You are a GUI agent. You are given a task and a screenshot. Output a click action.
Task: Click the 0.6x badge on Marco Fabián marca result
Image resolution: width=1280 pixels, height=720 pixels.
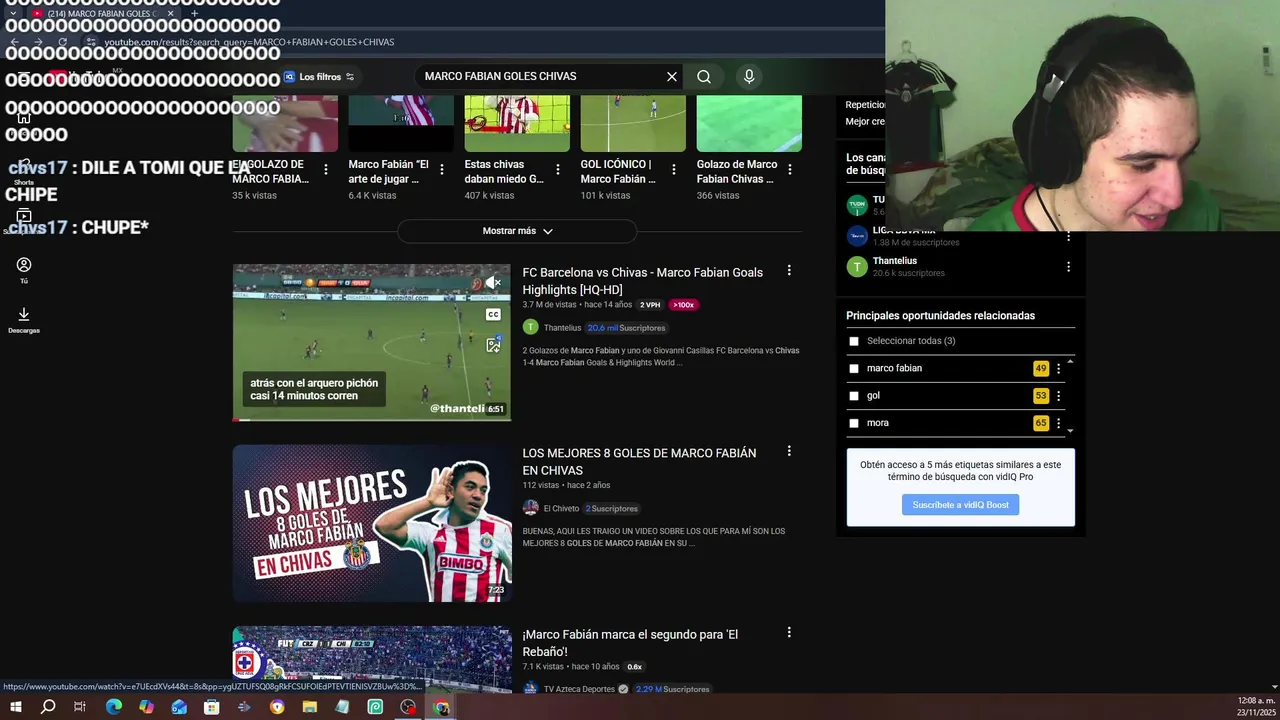pyautogui.click(x=635, y=667)
